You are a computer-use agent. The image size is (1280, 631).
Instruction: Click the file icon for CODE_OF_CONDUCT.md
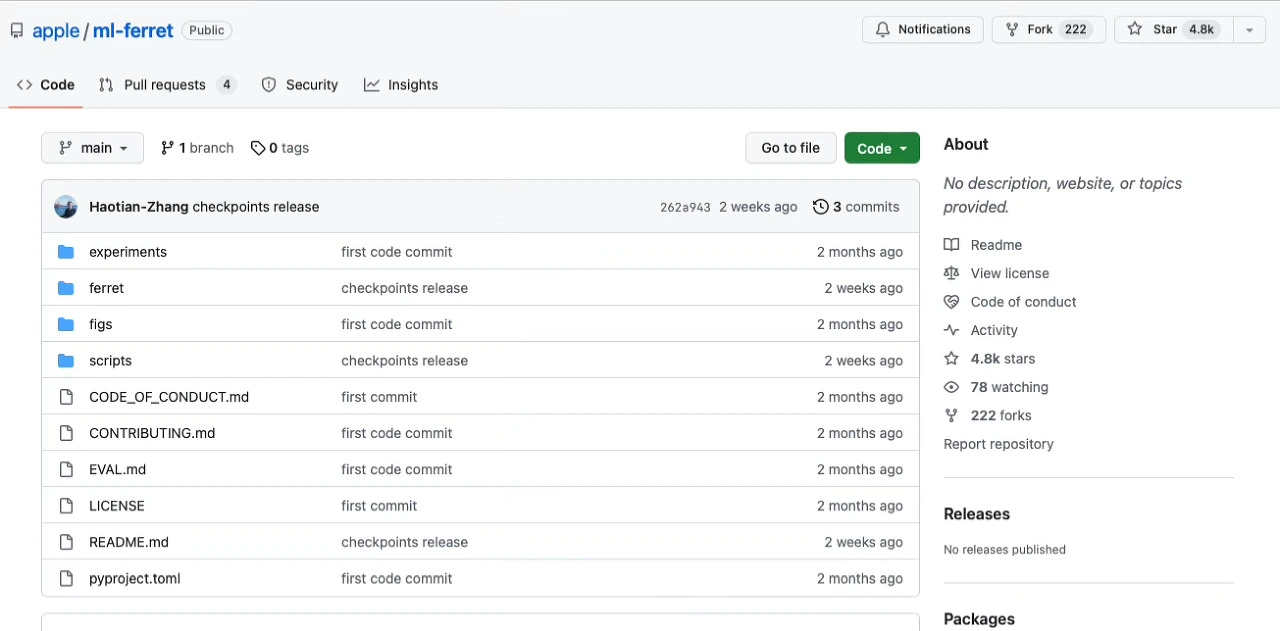(x=66, y=397)
